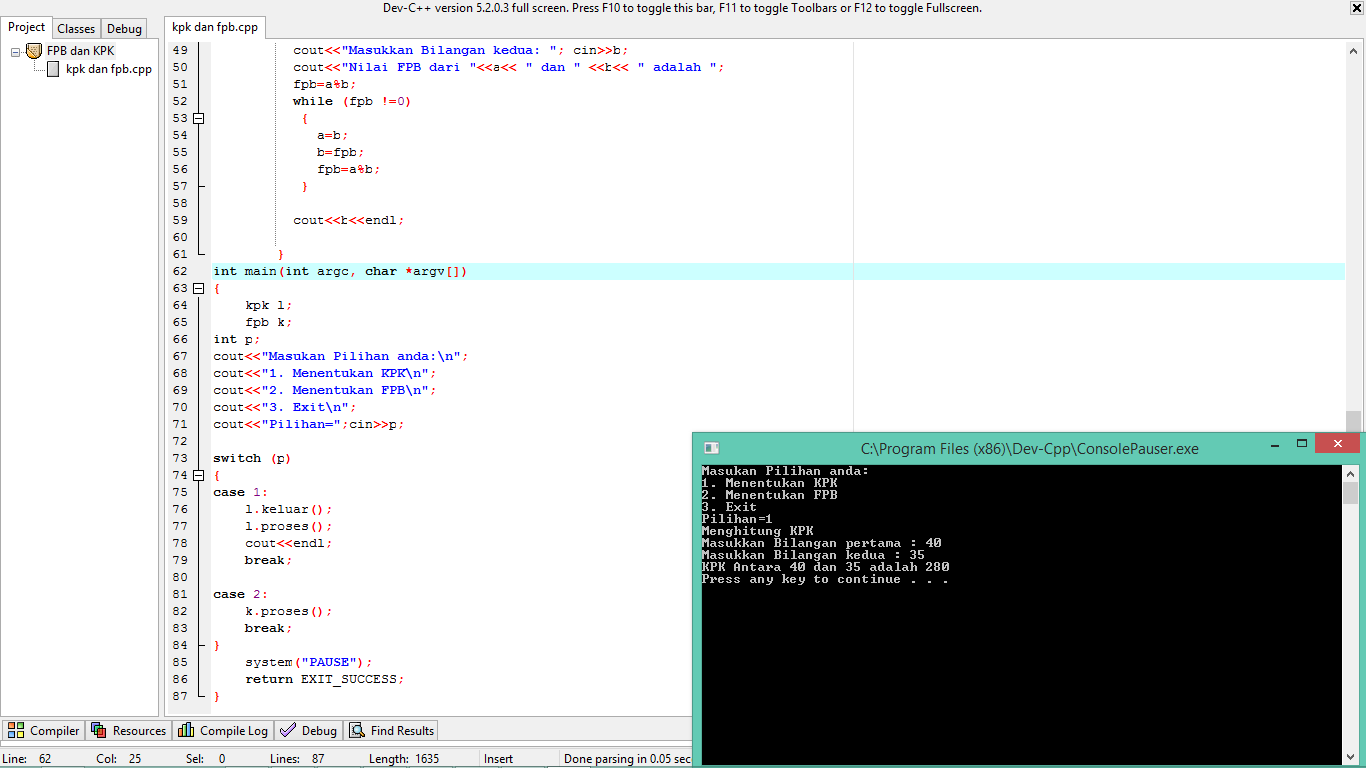This screenshot has height=768, width=1366.
Task: Click 'l.keluar();' on line 76
Action: [289, 509]
